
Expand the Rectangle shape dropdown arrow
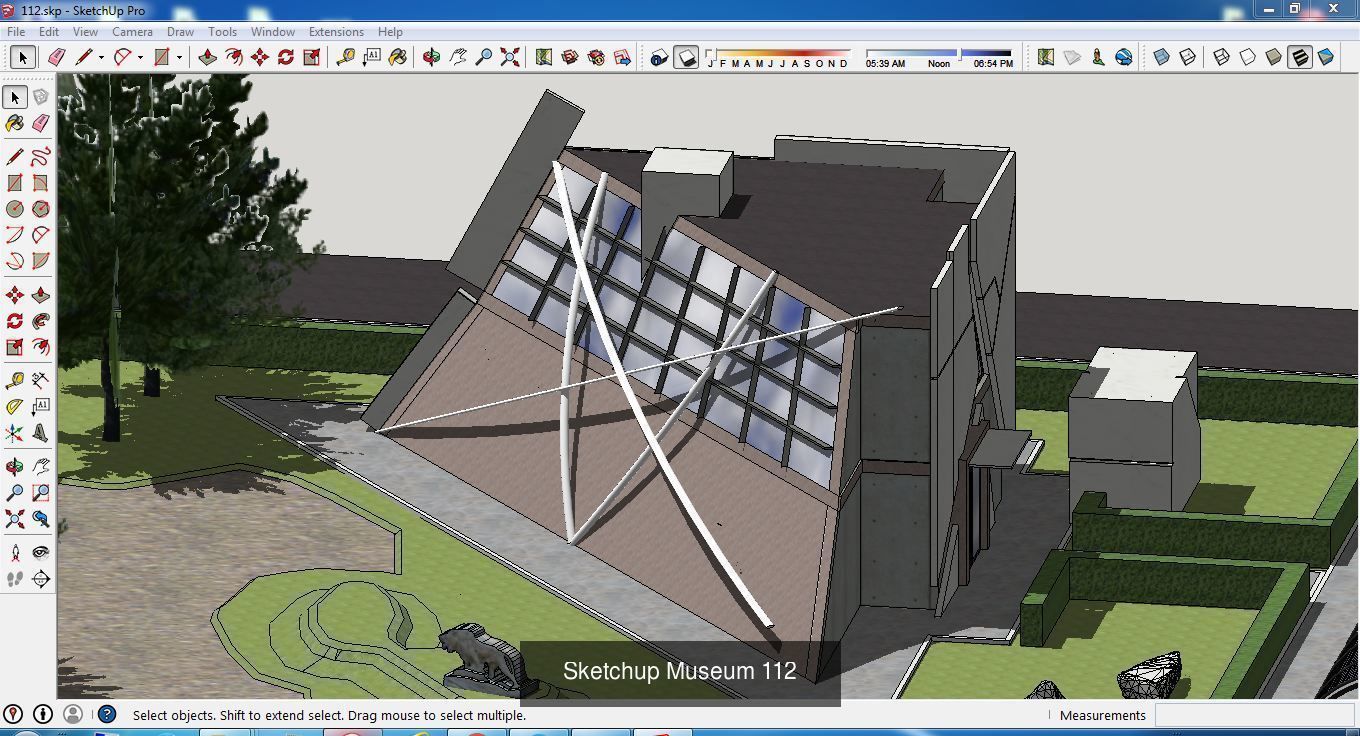(x=179, y=57)
